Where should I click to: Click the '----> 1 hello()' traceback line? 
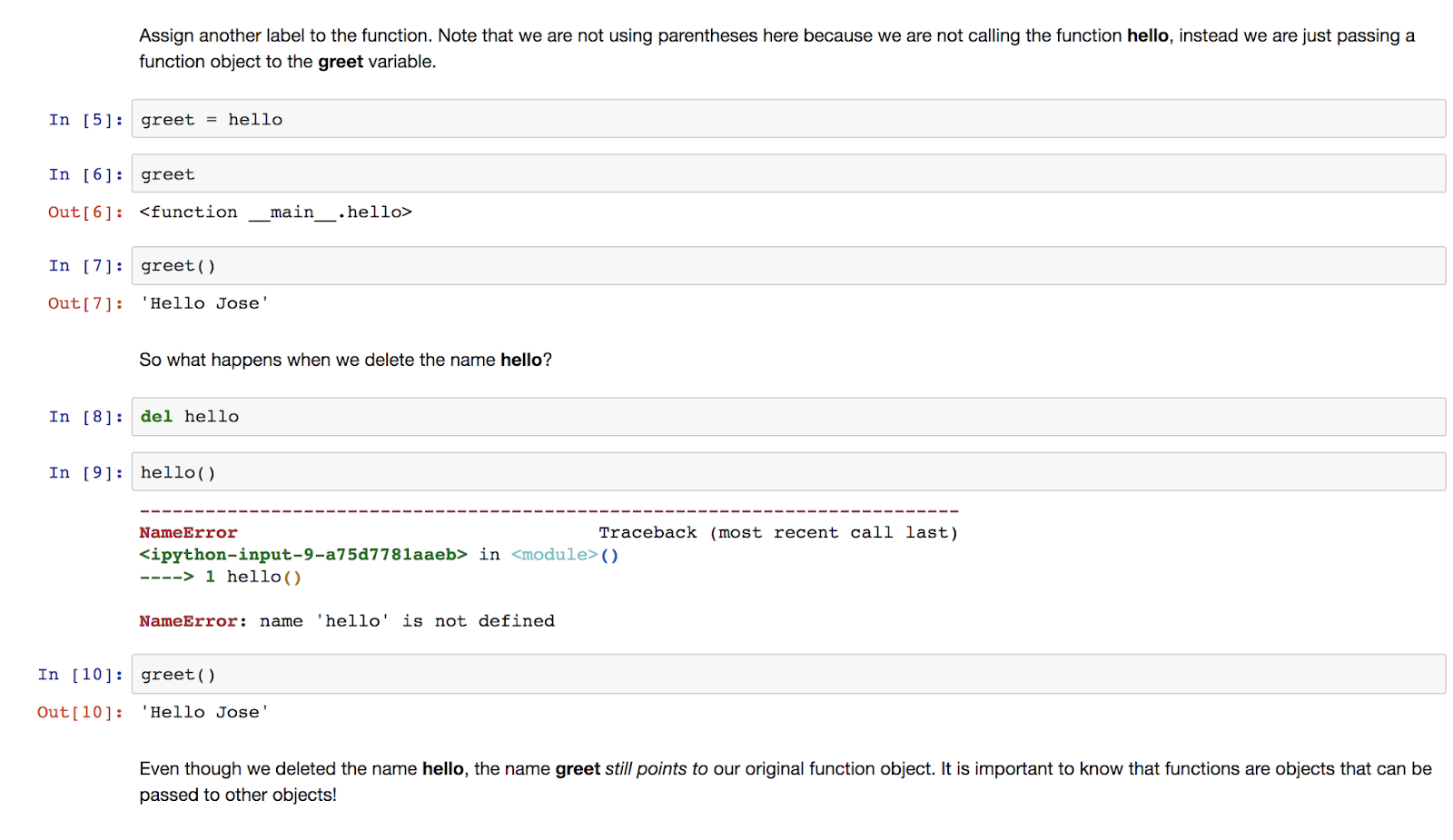click(x=220, y=577)
